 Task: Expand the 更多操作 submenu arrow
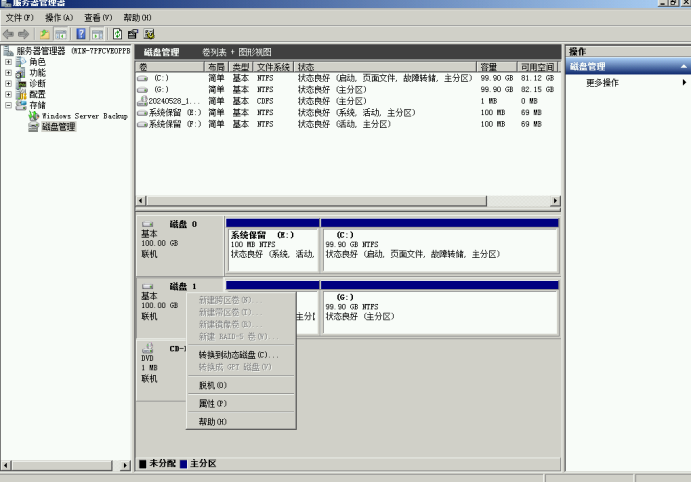point(684,82)
